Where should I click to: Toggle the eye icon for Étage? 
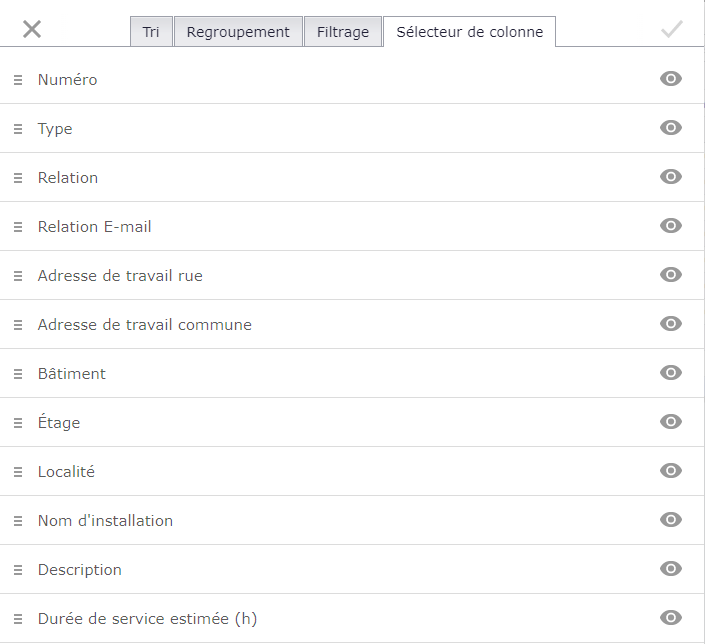pos(671,422)
